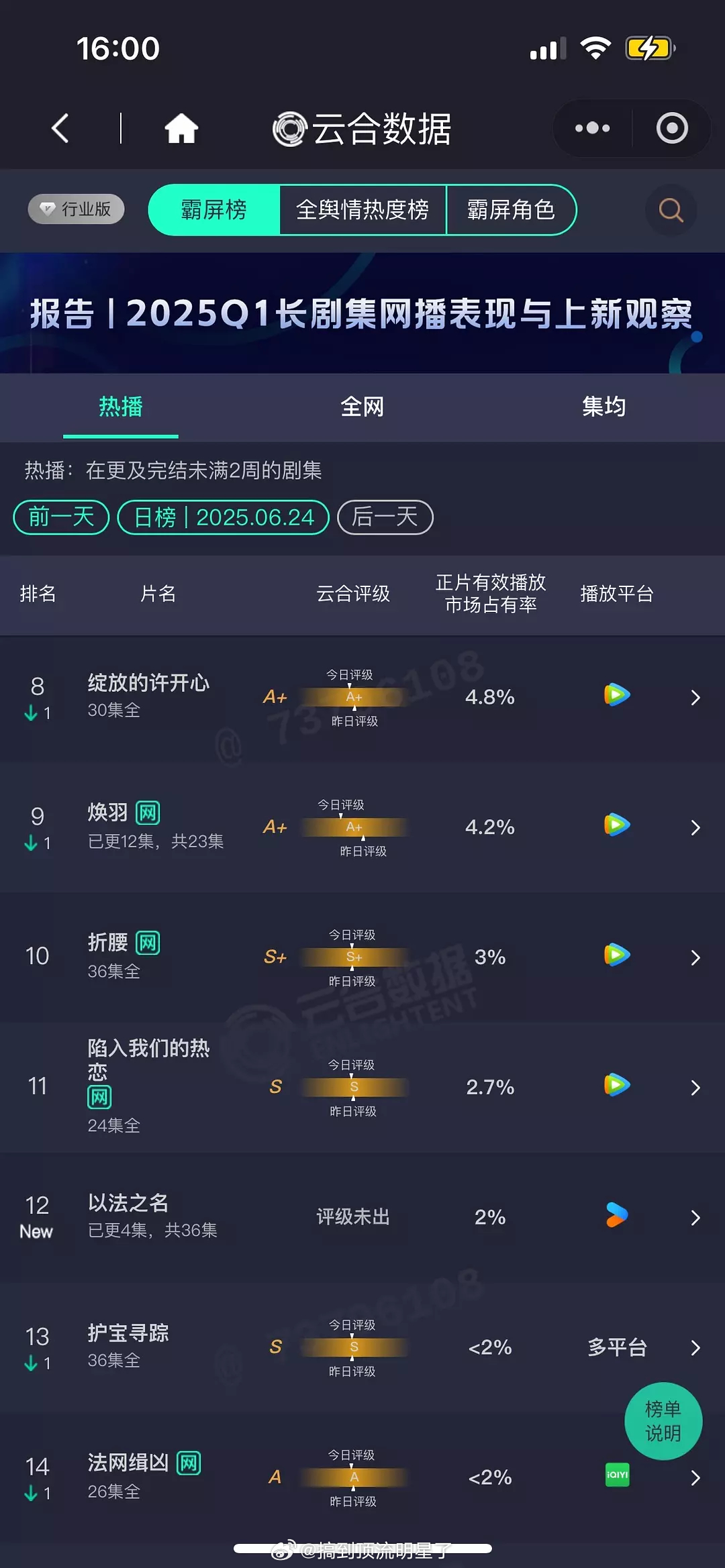Switch to 全舆情热度榜 segment

coord(362,210)
